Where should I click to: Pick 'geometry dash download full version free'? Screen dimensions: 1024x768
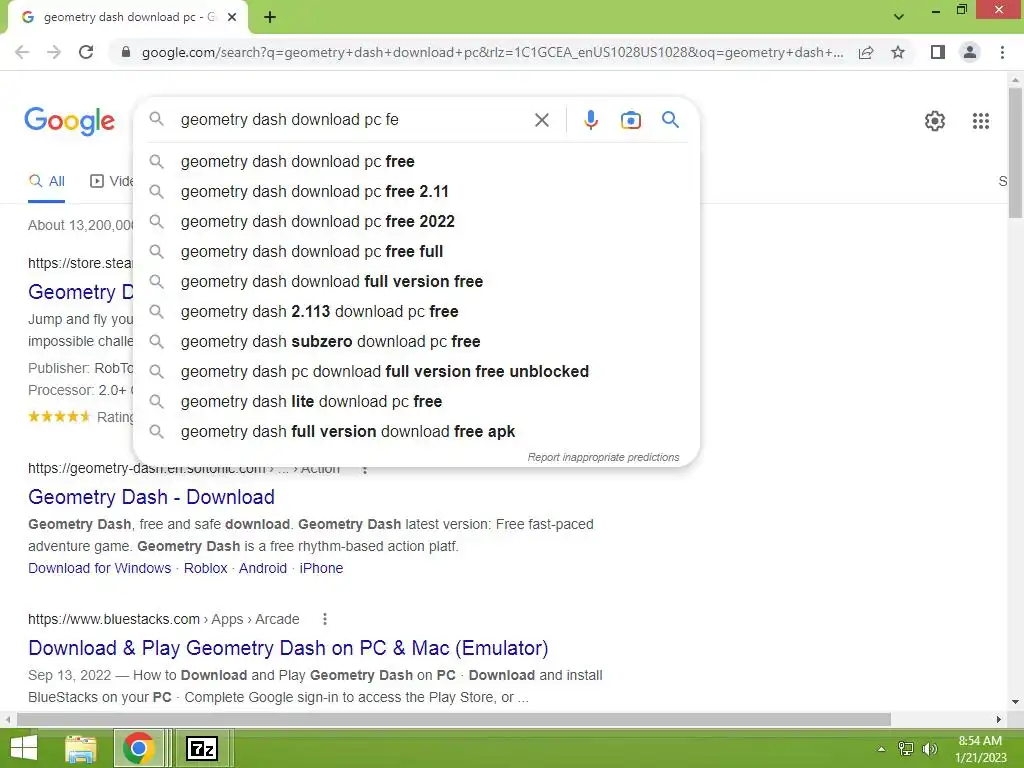[x=416, y=281]
